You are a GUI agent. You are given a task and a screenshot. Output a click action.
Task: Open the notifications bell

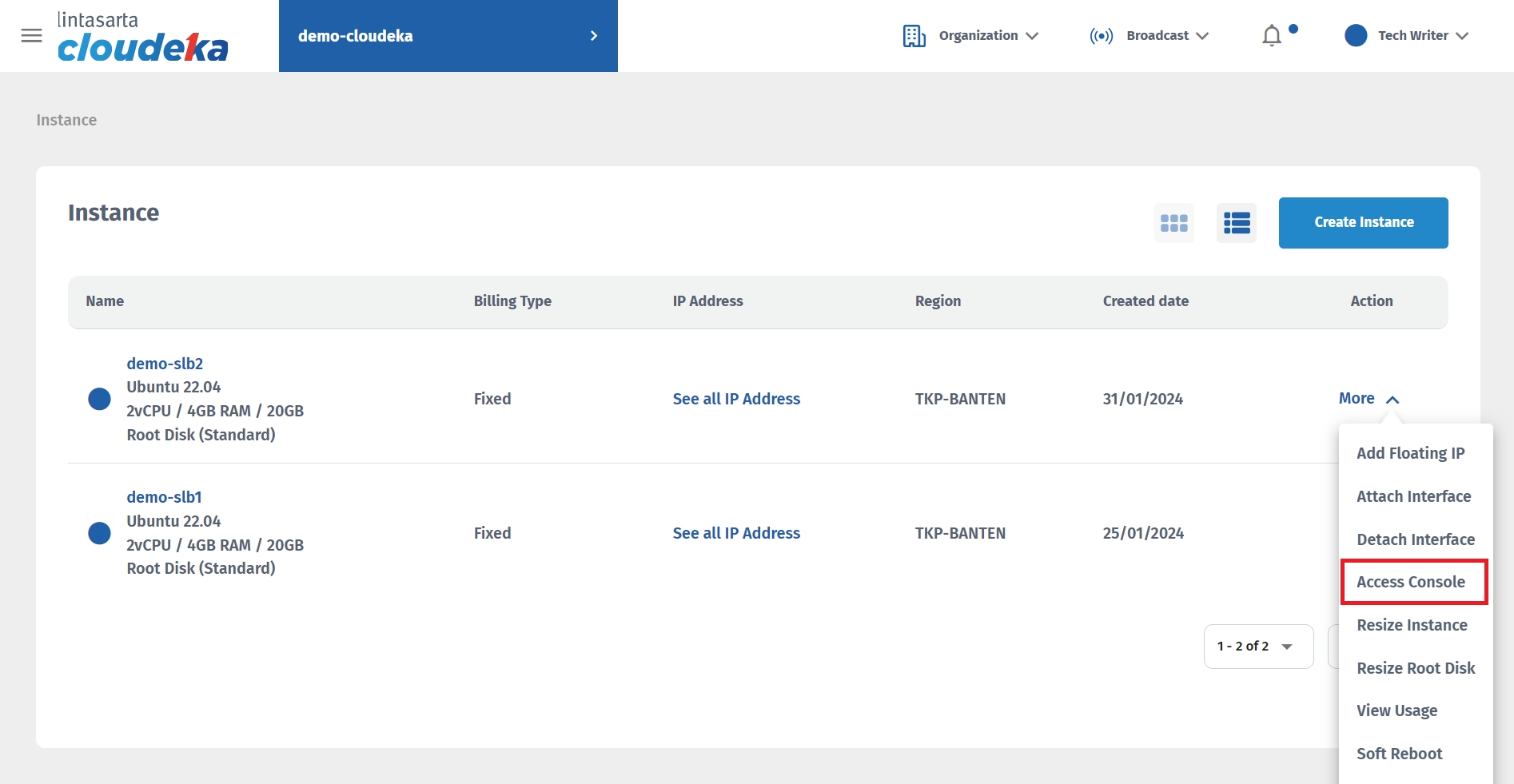pos(1271,36)
